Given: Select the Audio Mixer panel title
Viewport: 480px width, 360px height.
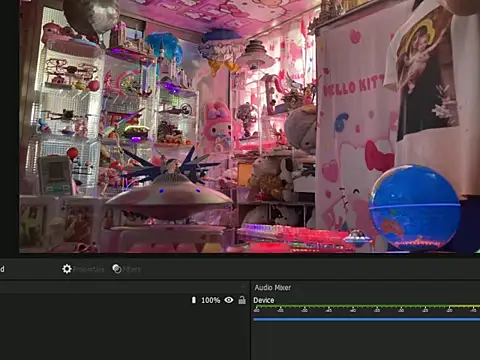Looking at the screenshot, I should pyautogui.click(x=273, y=287).
